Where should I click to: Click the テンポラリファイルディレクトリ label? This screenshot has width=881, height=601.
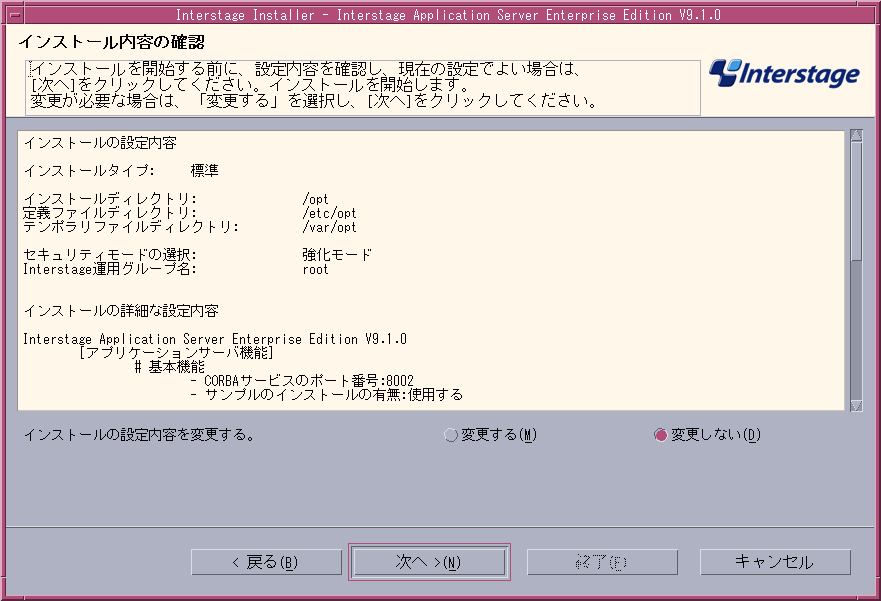coord(131,227)
